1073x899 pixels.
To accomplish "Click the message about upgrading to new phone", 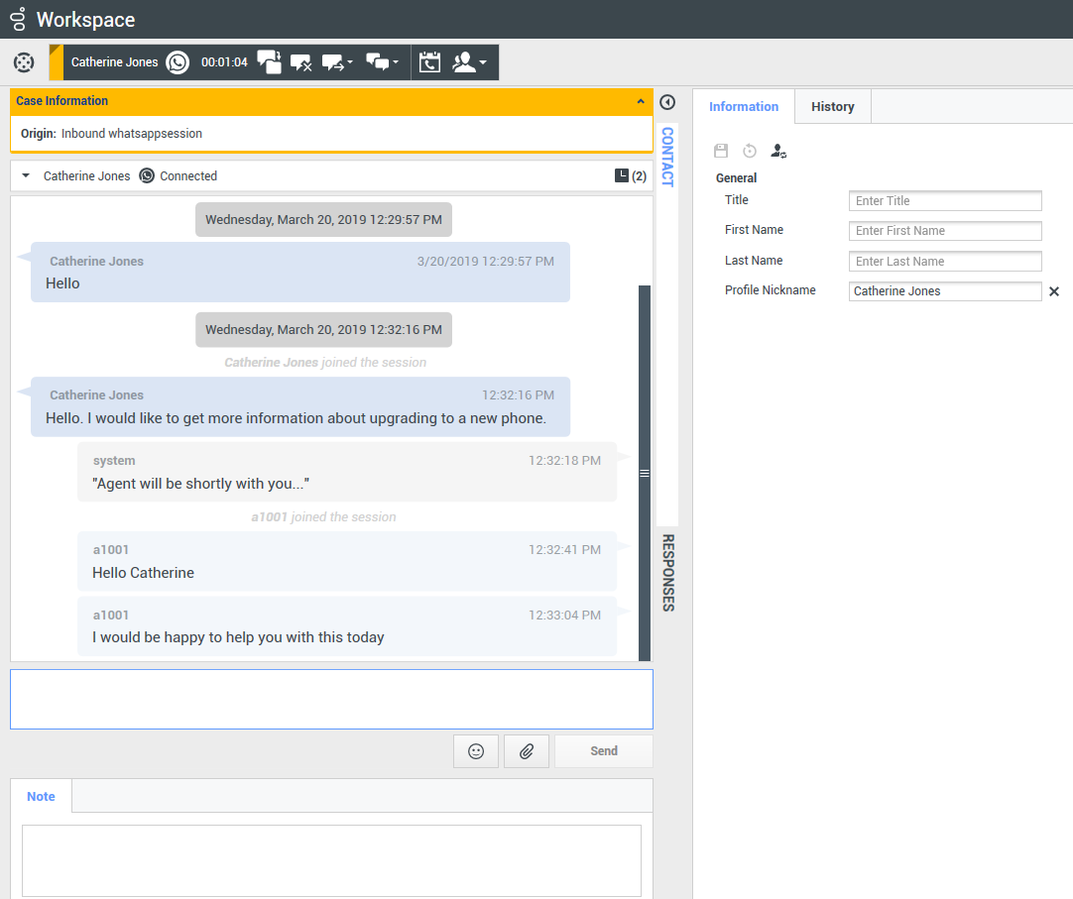I will click(300, 406).
